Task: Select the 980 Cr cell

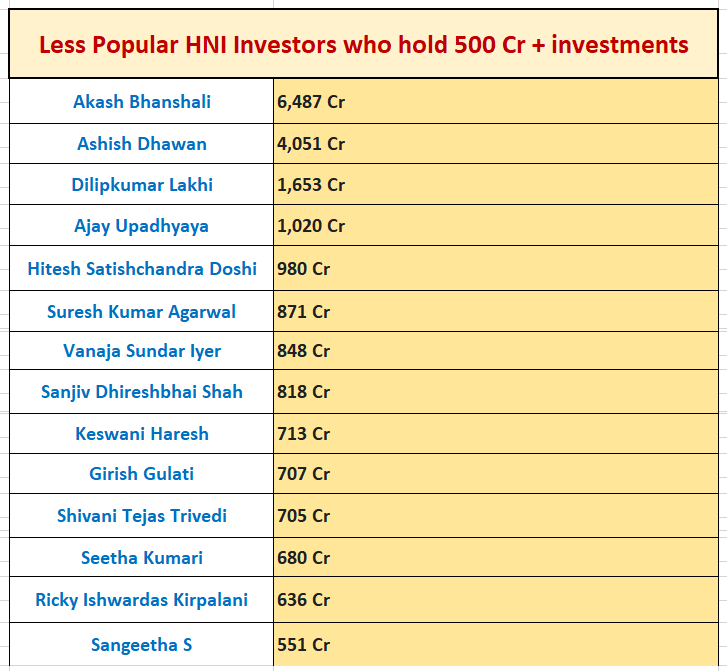Action: [496, 269]
